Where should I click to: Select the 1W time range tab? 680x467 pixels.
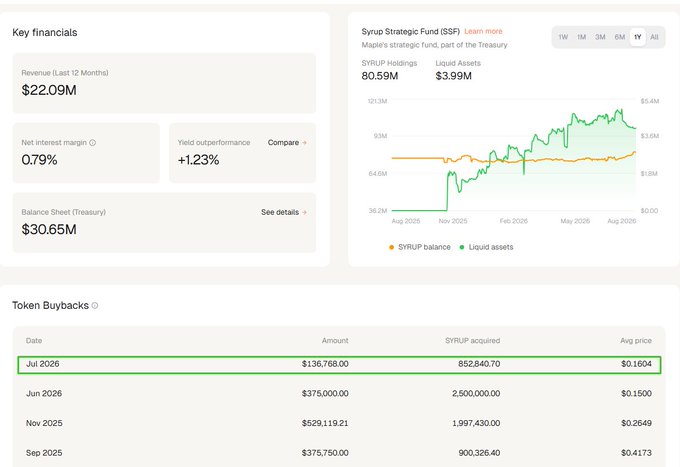[563, 37]
